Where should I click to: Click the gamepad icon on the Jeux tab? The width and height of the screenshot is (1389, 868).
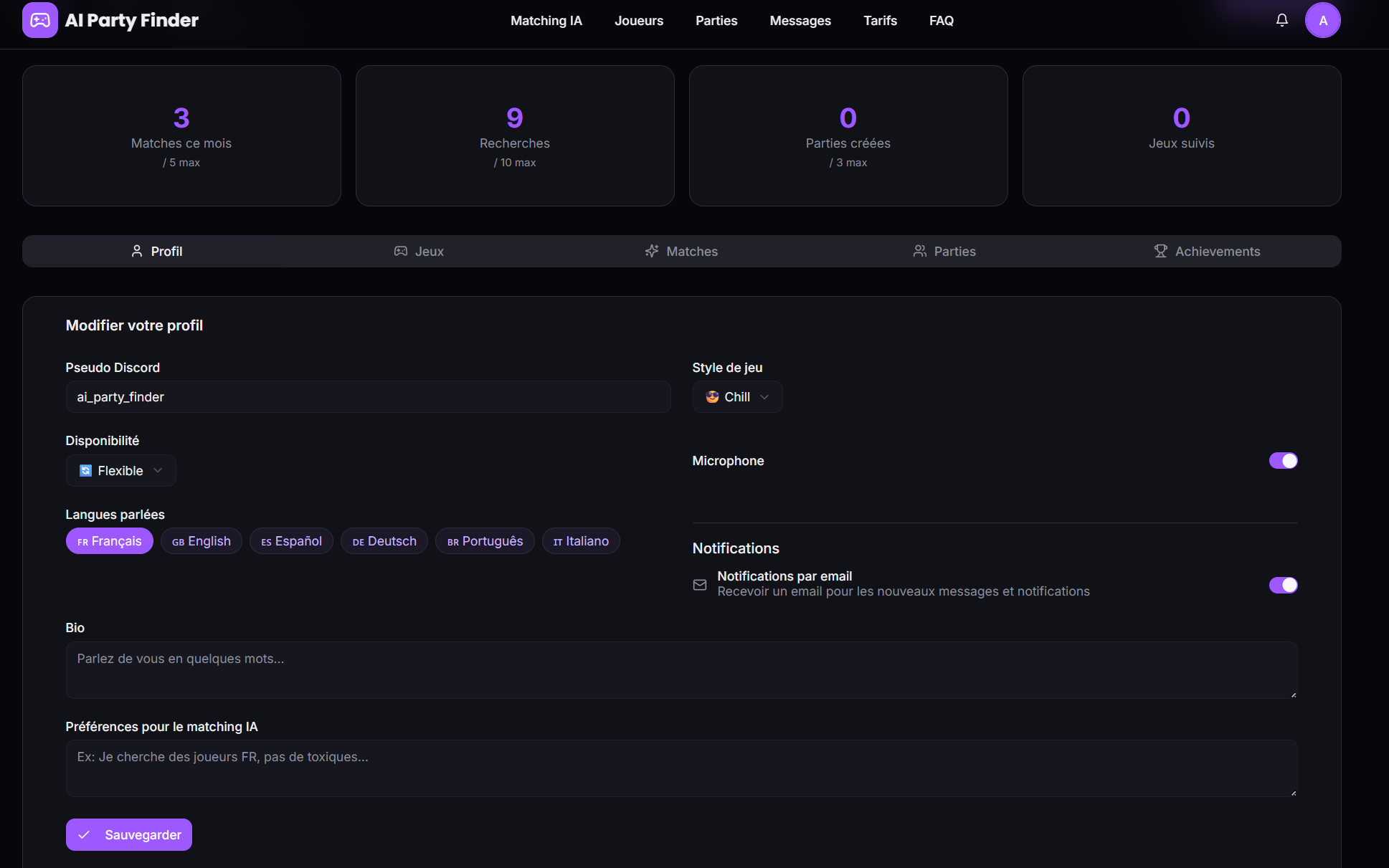401,251
